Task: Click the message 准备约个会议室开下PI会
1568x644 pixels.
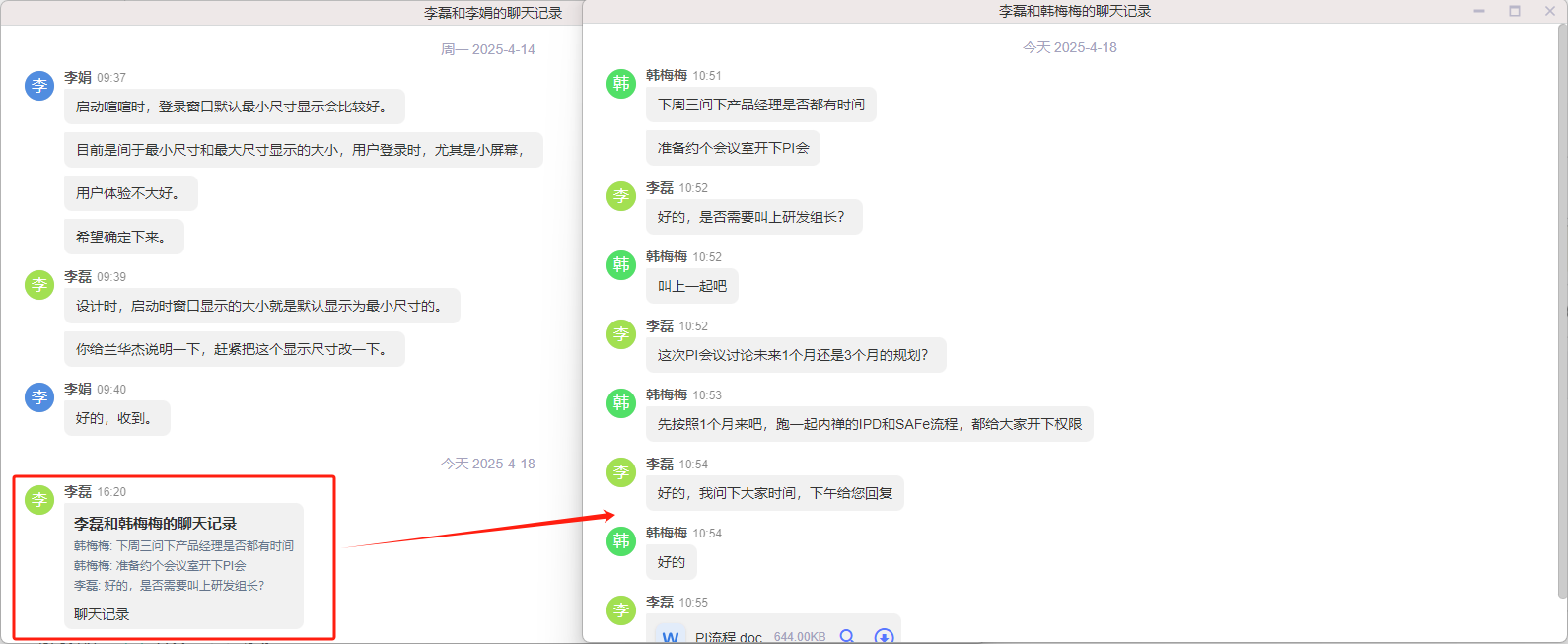Action: point(733,148)
